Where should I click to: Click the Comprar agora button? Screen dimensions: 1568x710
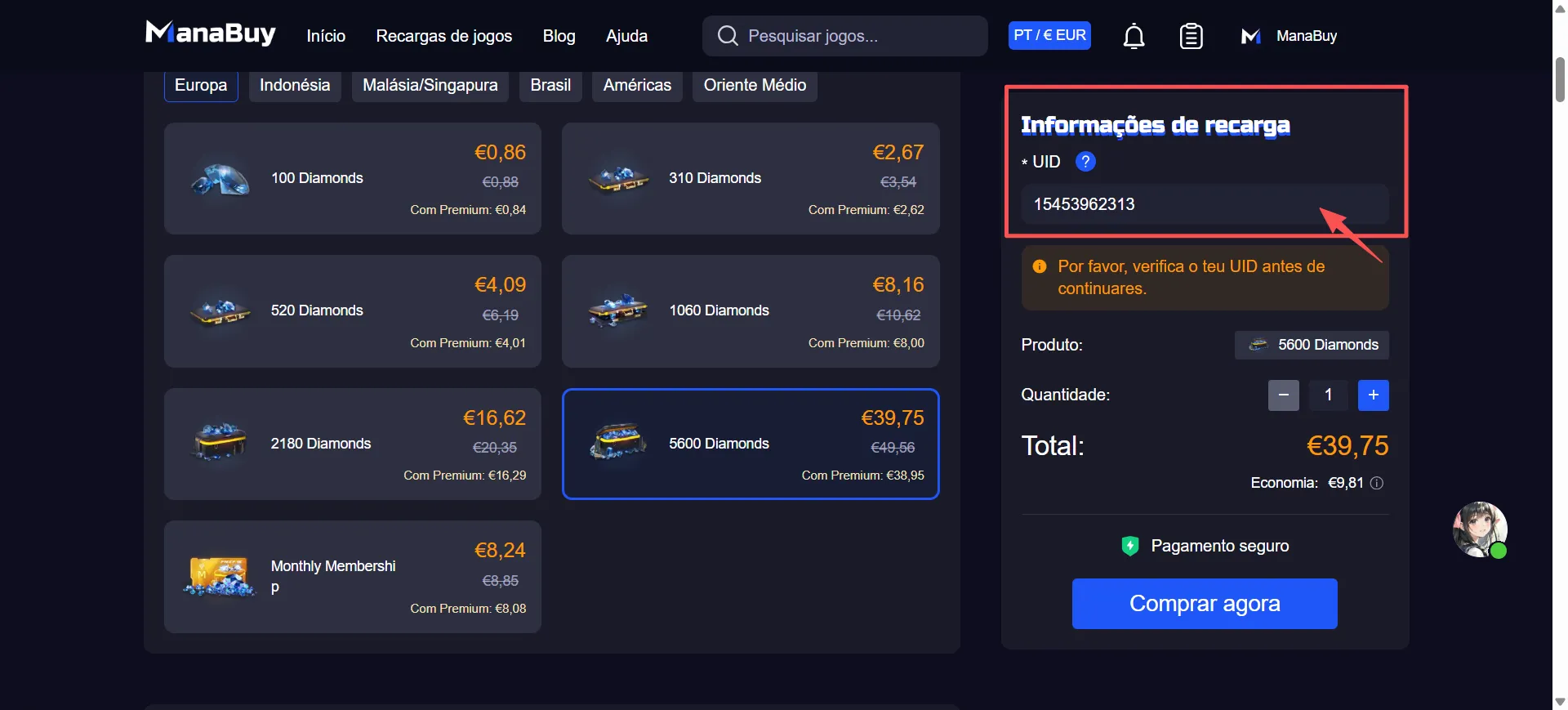point(1205,604)
